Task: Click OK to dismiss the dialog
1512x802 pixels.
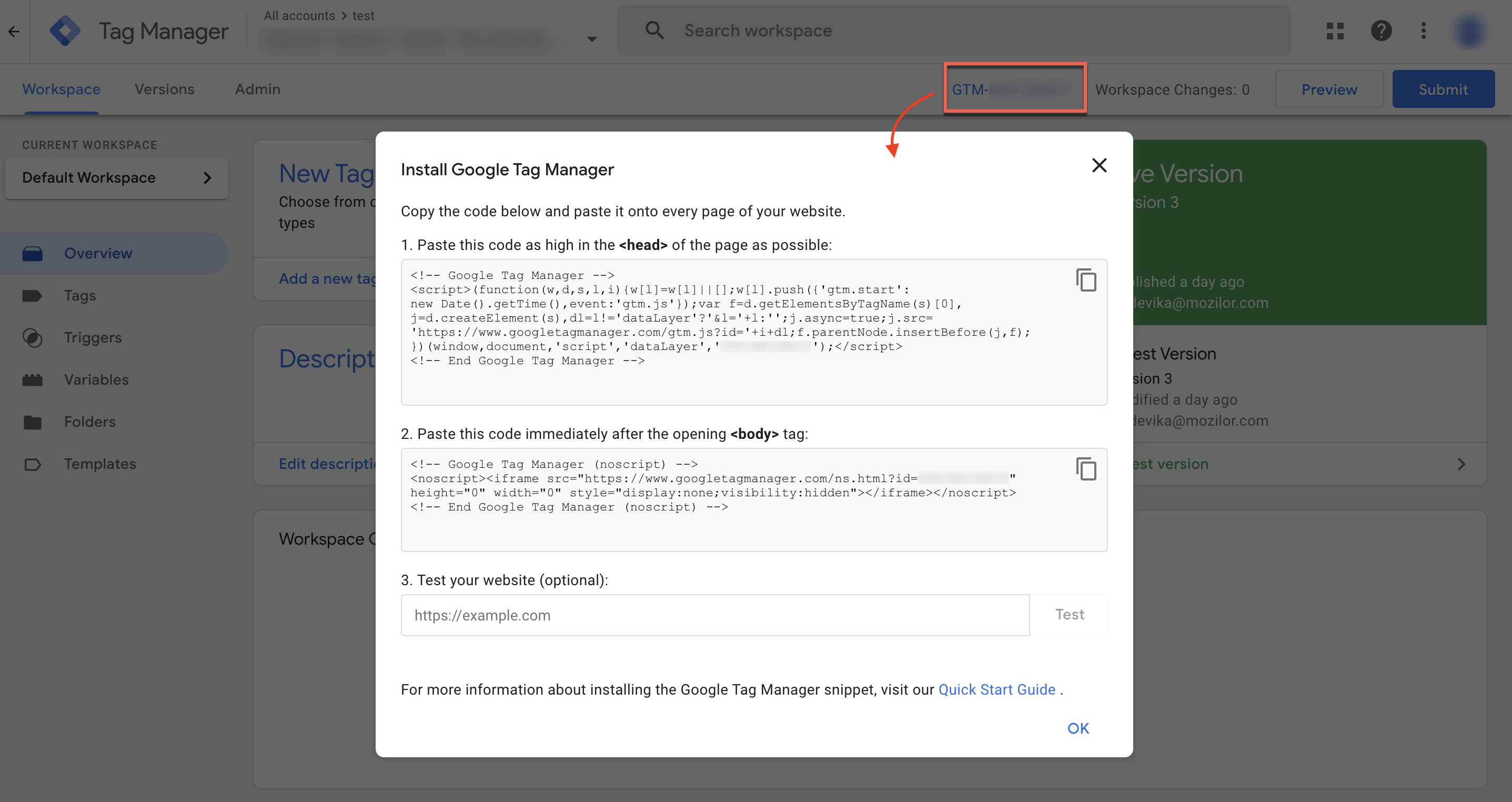Action: [1078, 728]
